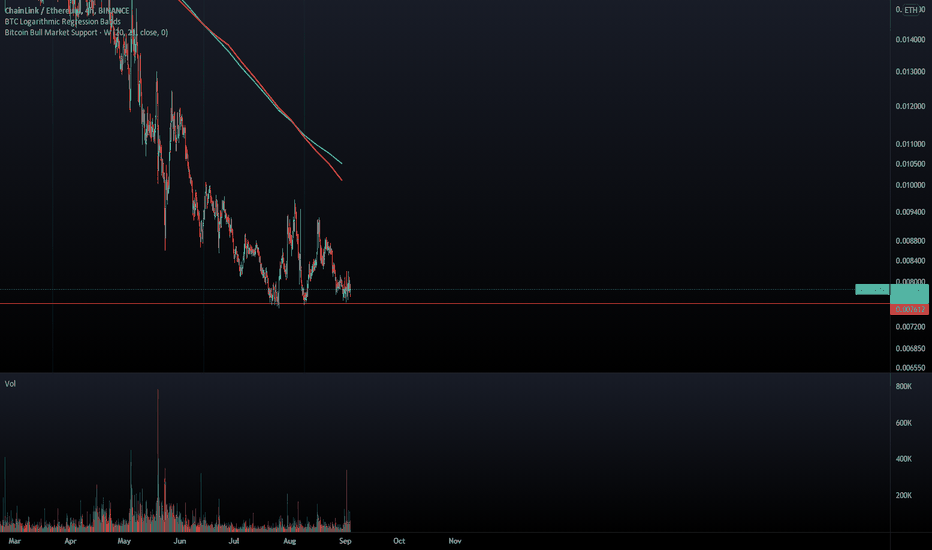Image resolution: width=932 pixels, height=550 pixels.
Task: Click the 600K volume axis label
Action: tap(903, 423)
